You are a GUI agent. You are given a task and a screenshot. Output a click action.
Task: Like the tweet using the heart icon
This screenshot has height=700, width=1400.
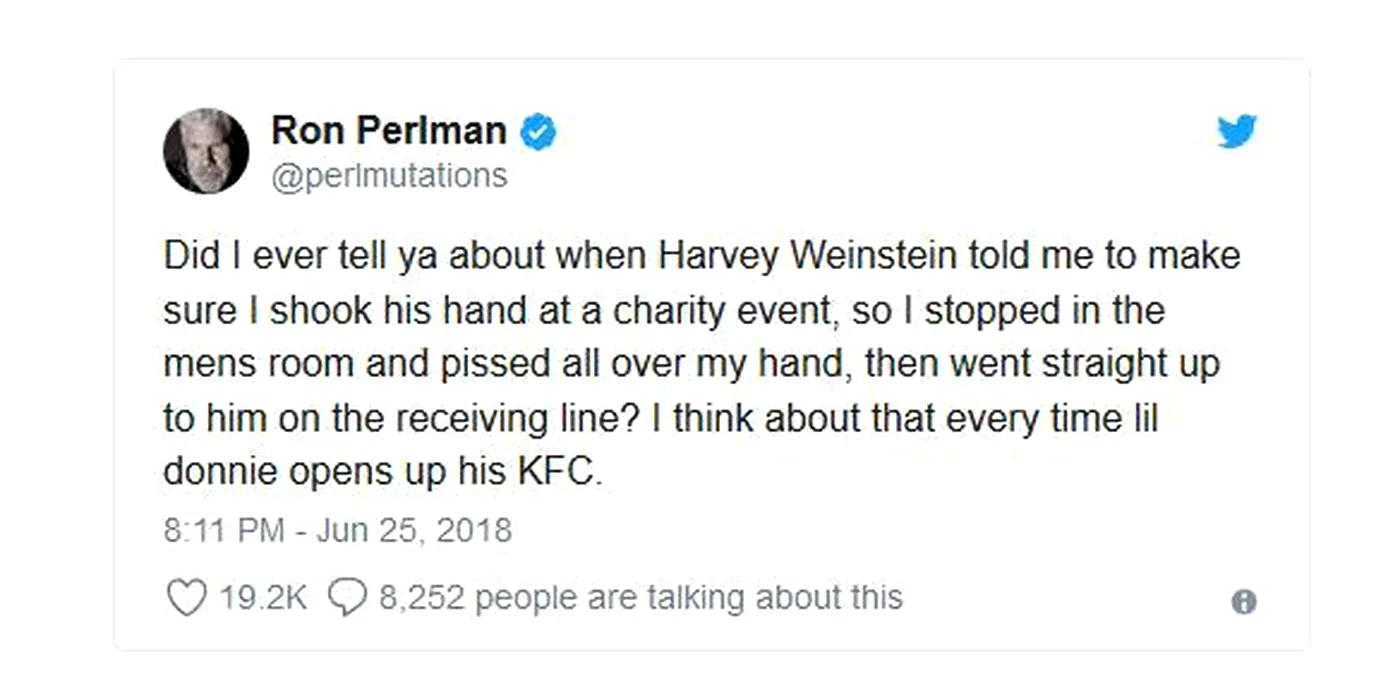(x=185, y=598)
